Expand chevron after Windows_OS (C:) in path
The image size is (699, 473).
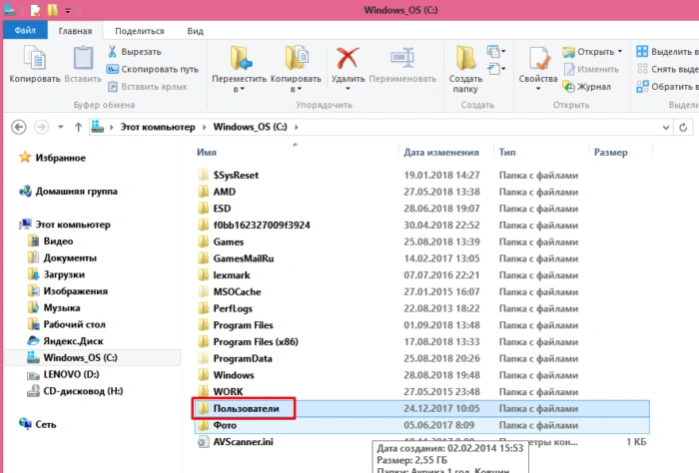(296, 127)
